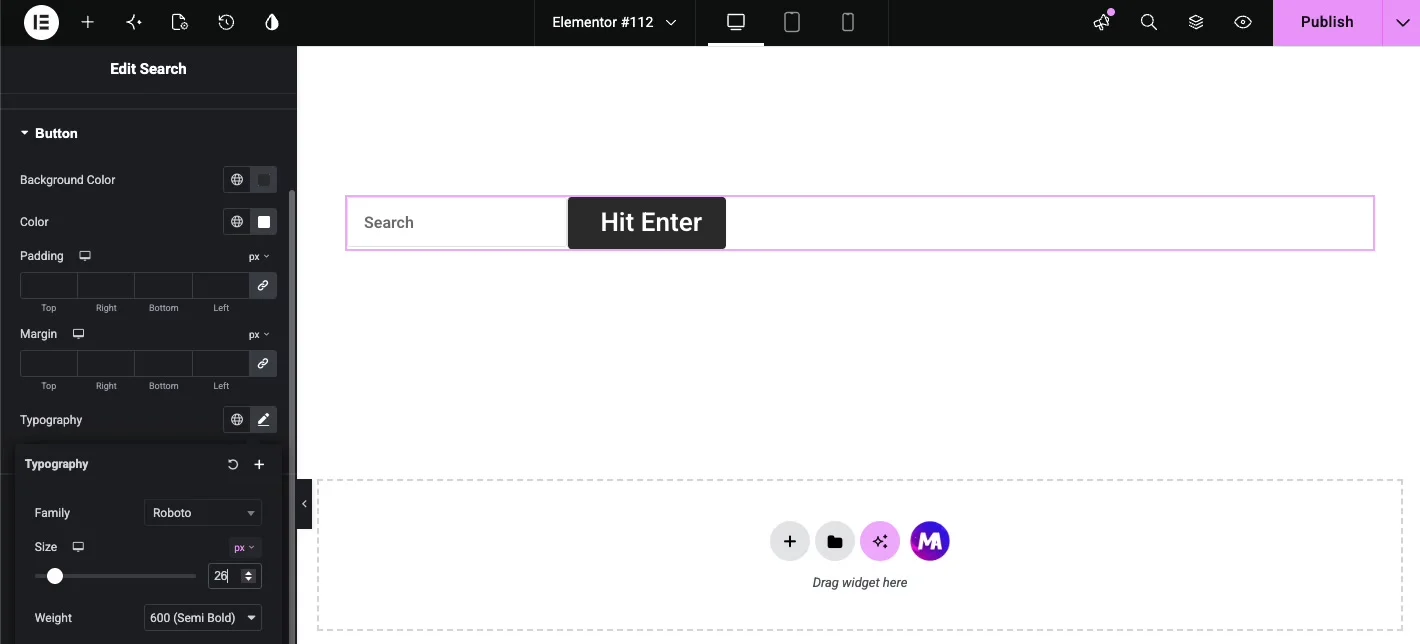Screen dimensions: 1420x644
Task: Open the Structure layers icon
Action: pyautogui.click(x=1196, y=22)
